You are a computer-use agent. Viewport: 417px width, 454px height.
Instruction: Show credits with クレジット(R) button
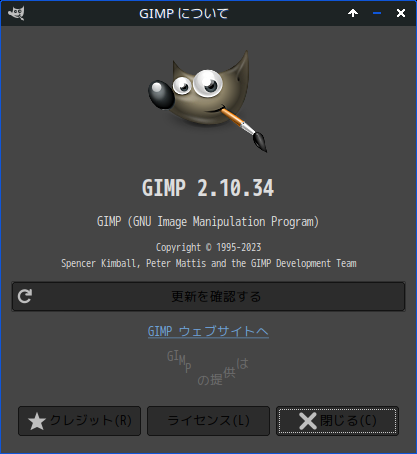[x=79, y=421]
